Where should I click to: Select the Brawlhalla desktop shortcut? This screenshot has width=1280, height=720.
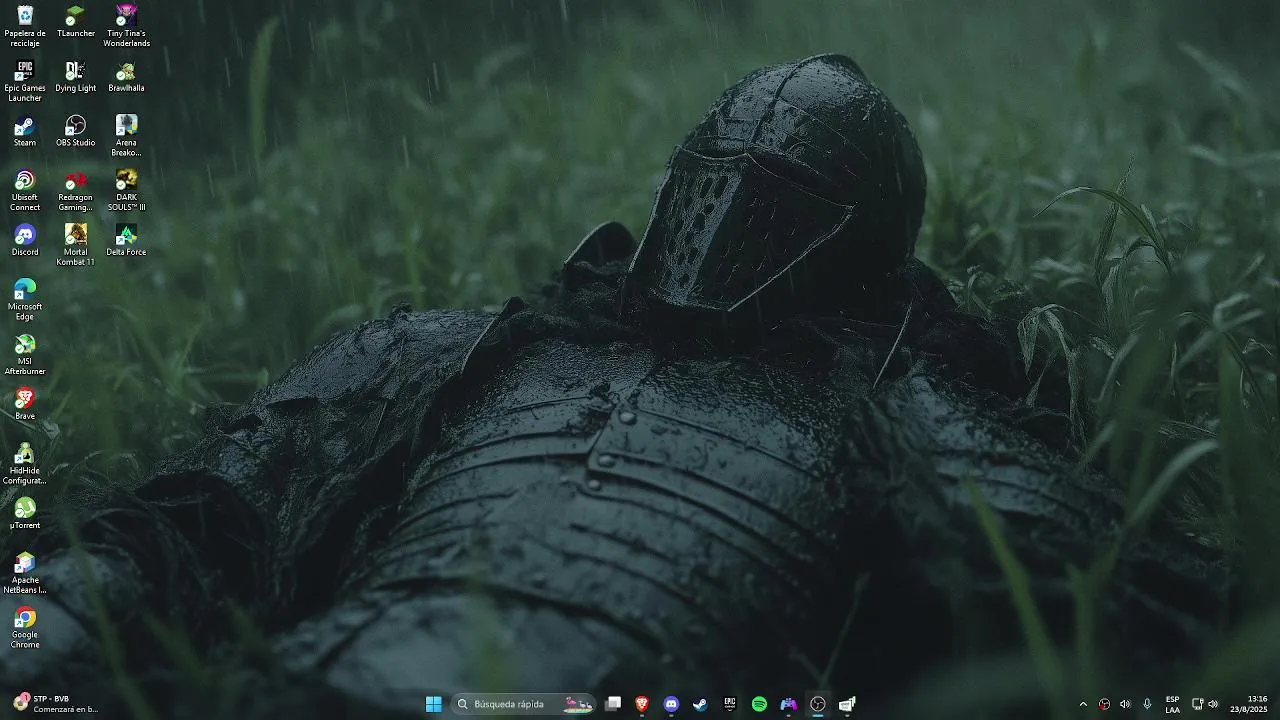click(x=126, y=76)
